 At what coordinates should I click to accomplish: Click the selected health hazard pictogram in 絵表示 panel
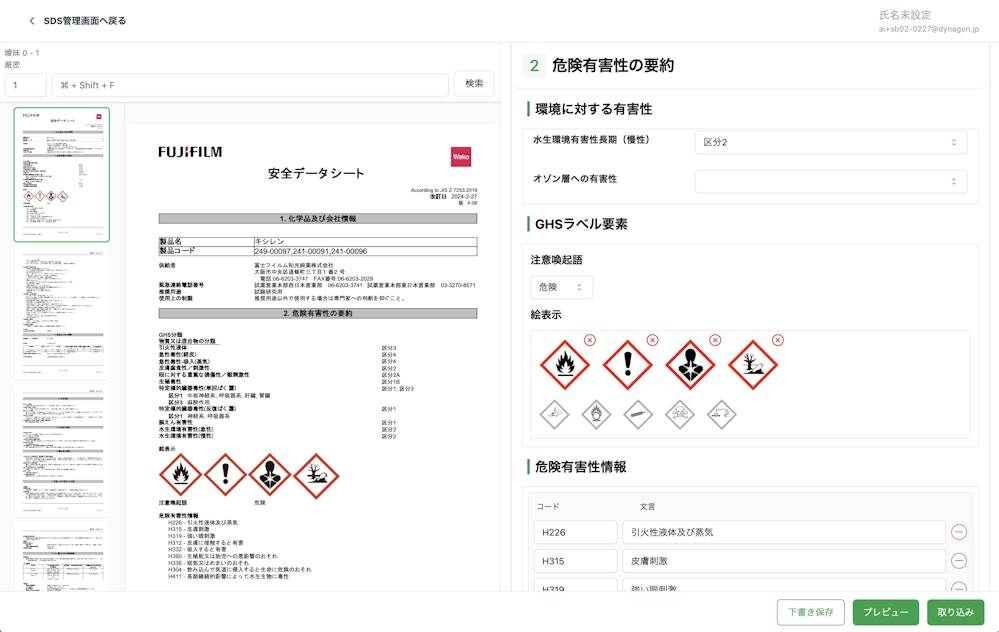pos(690,364)
